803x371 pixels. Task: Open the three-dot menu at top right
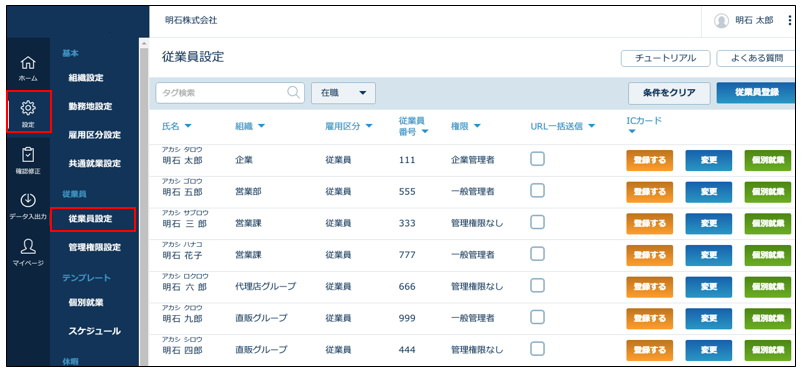point(790,20)
